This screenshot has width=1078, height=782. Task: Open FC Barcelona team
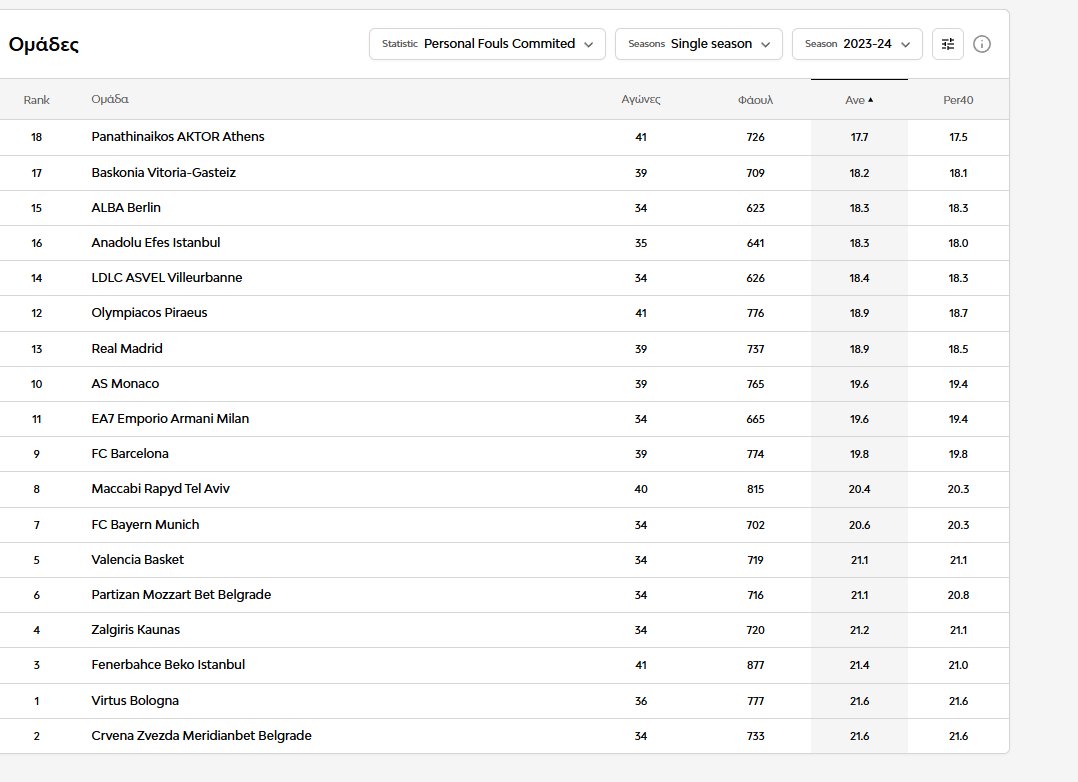coord(130,453)
